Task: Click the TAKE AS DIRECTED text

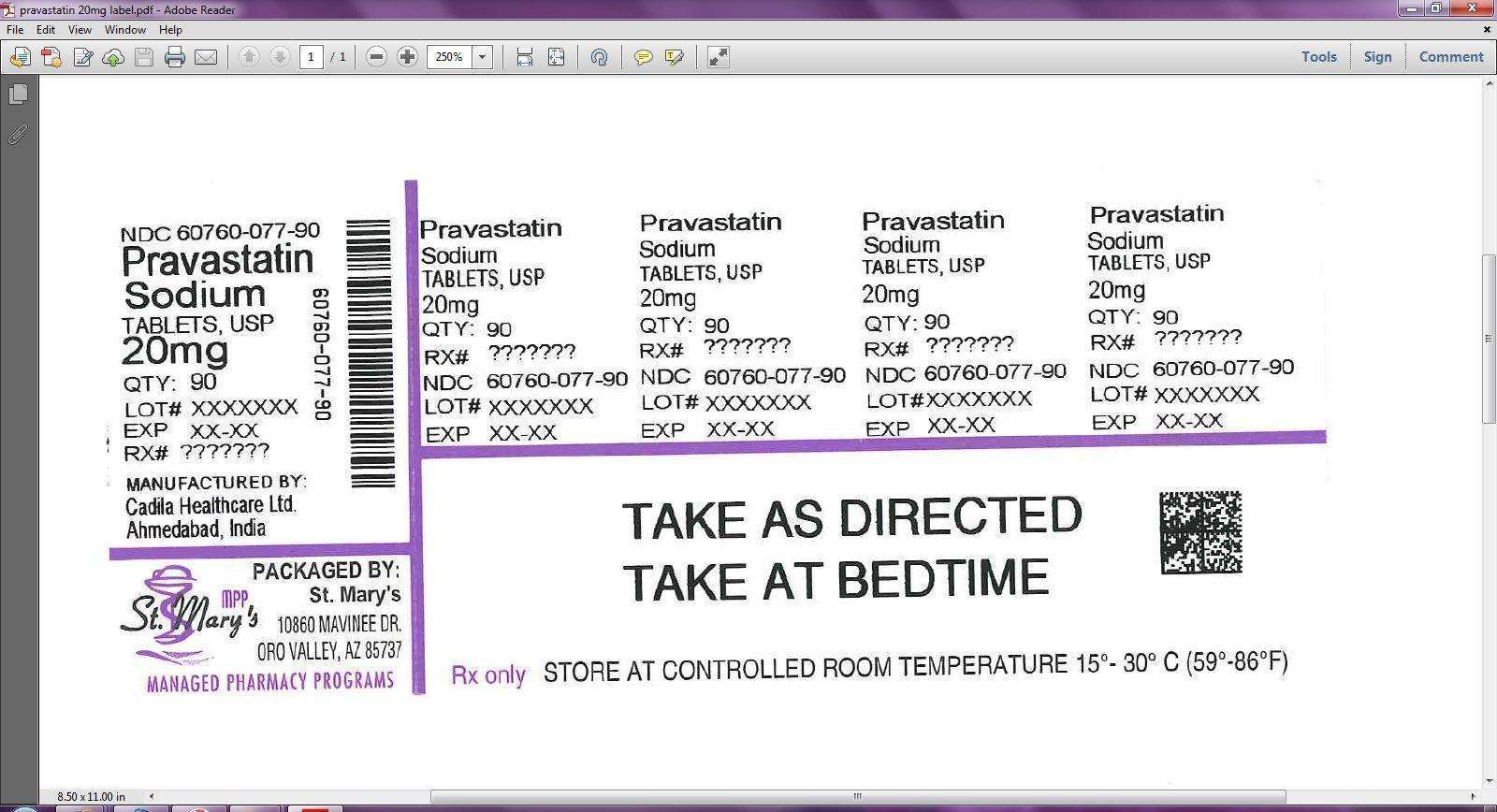Action: 852,518
